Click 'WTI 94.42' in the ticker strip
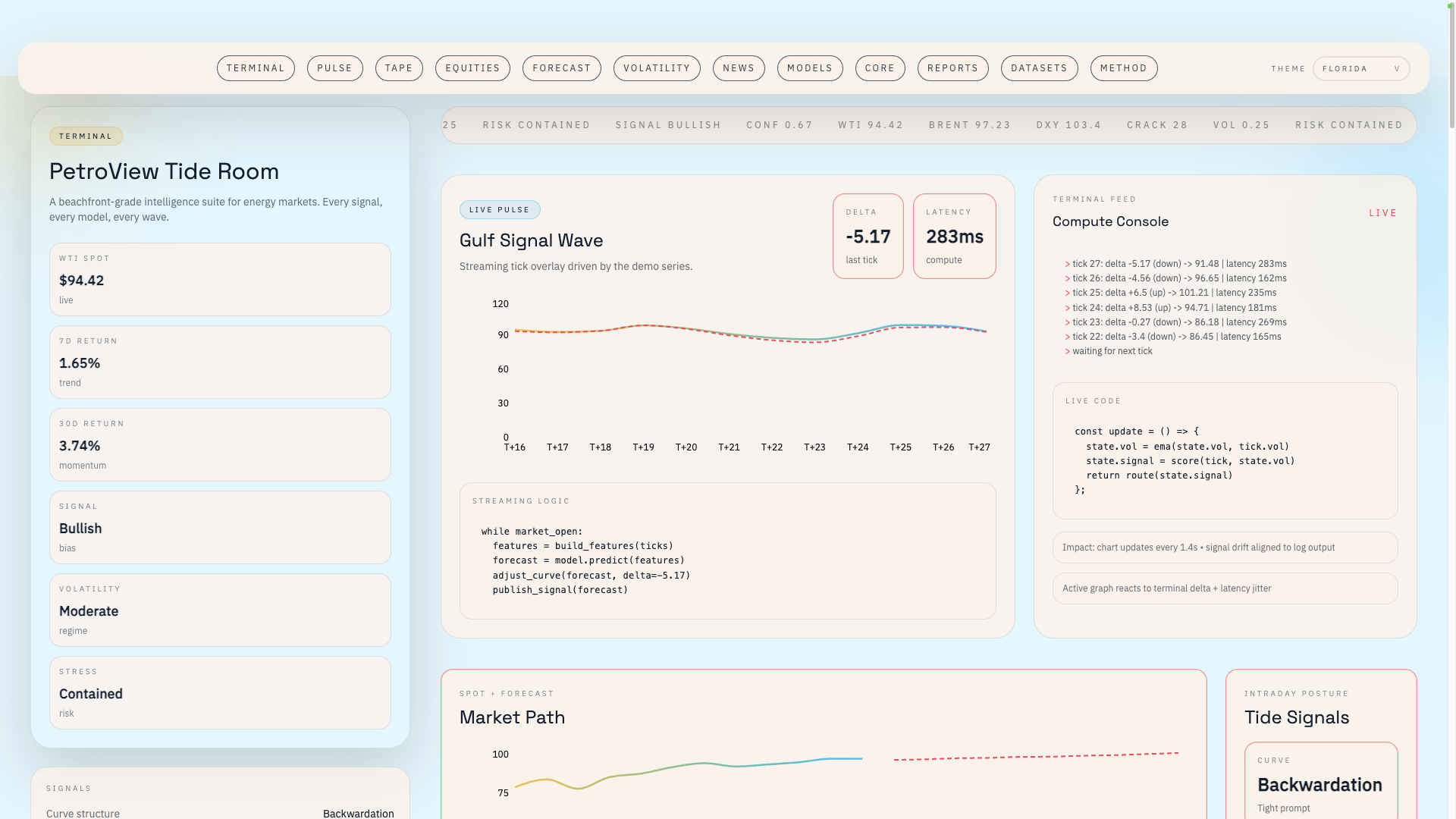This screenshot has width=1456, height=819. [871, 125]
